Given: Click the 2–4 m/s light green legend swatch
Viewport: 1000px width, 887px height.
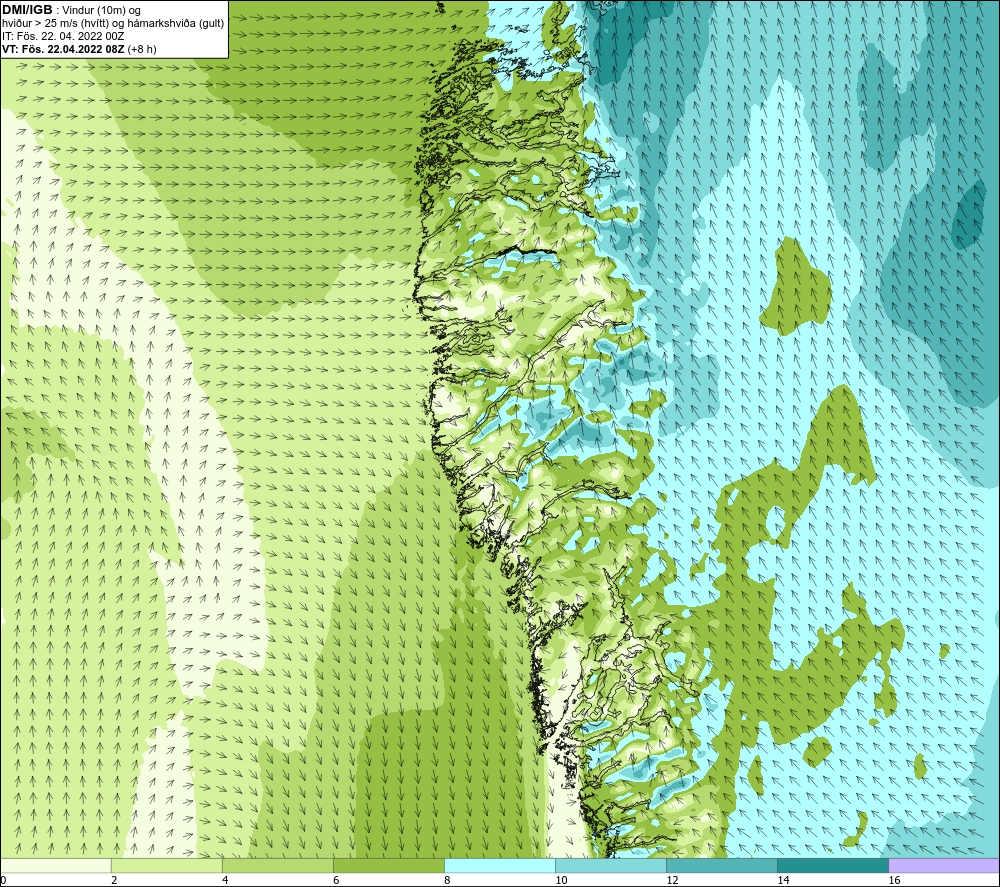Looking at the screenshot, I should coord(167,865).
